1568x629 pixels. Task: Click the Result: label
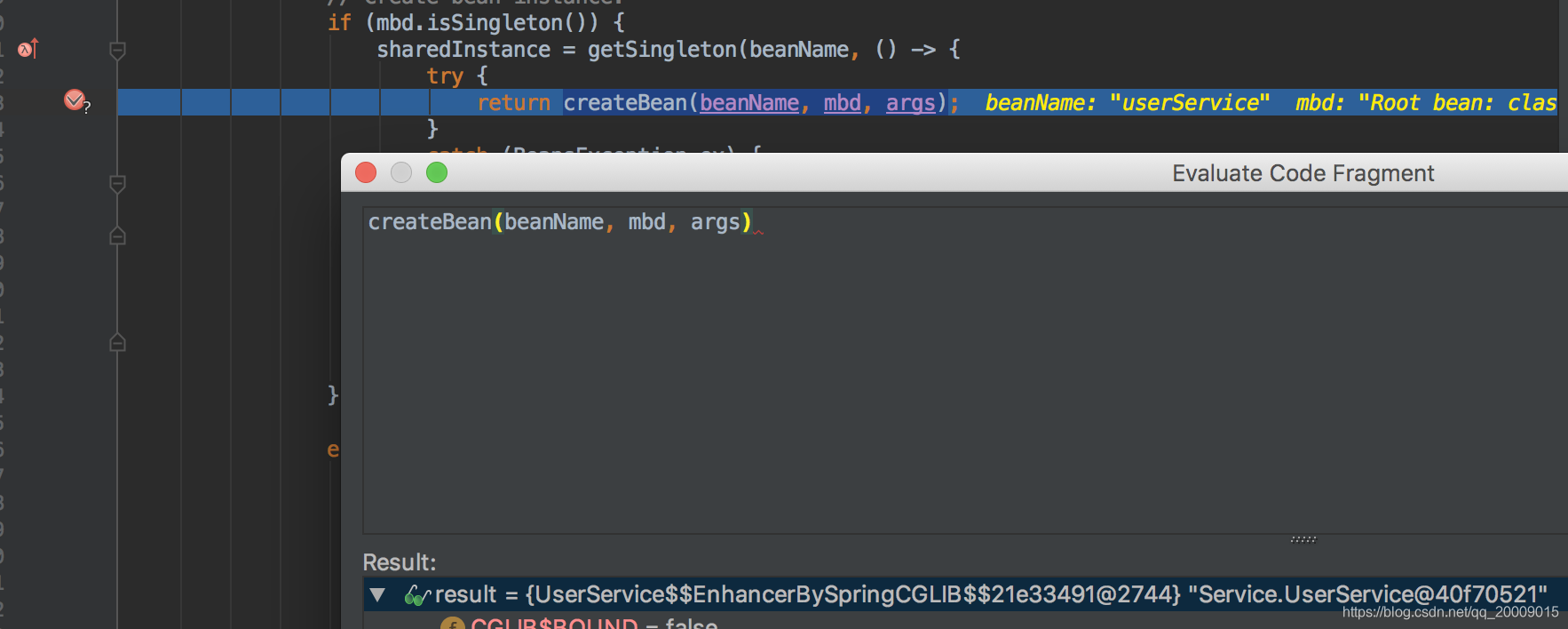point(400,562)
